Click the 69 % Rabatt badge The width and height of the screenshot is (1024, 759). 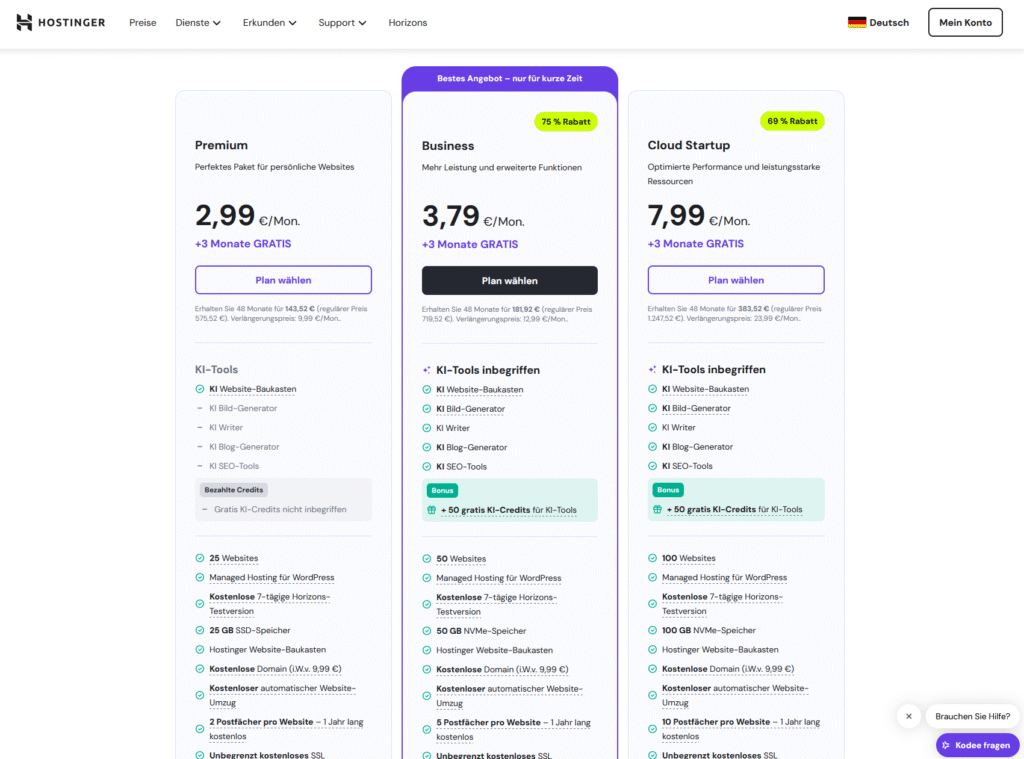[792, 121]
